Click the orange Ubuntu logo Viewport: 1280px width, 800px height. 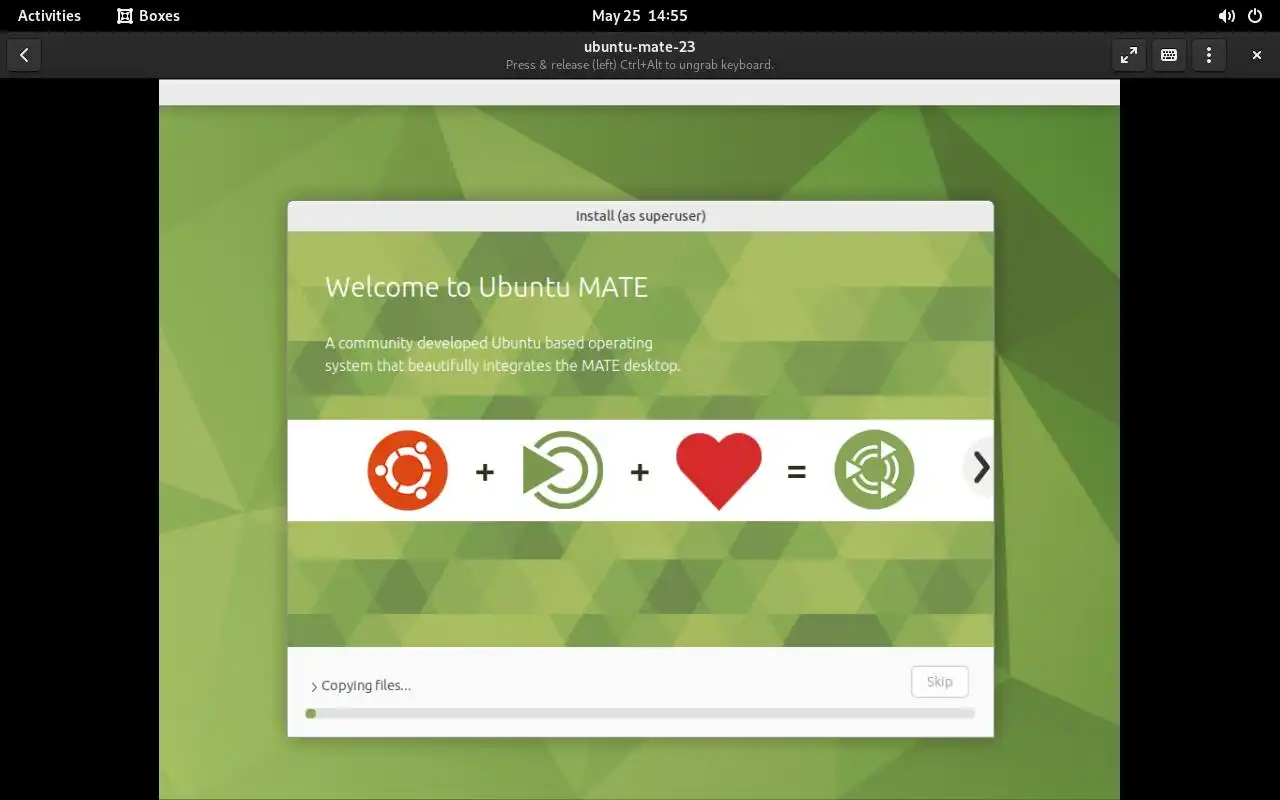coord(407,470)
